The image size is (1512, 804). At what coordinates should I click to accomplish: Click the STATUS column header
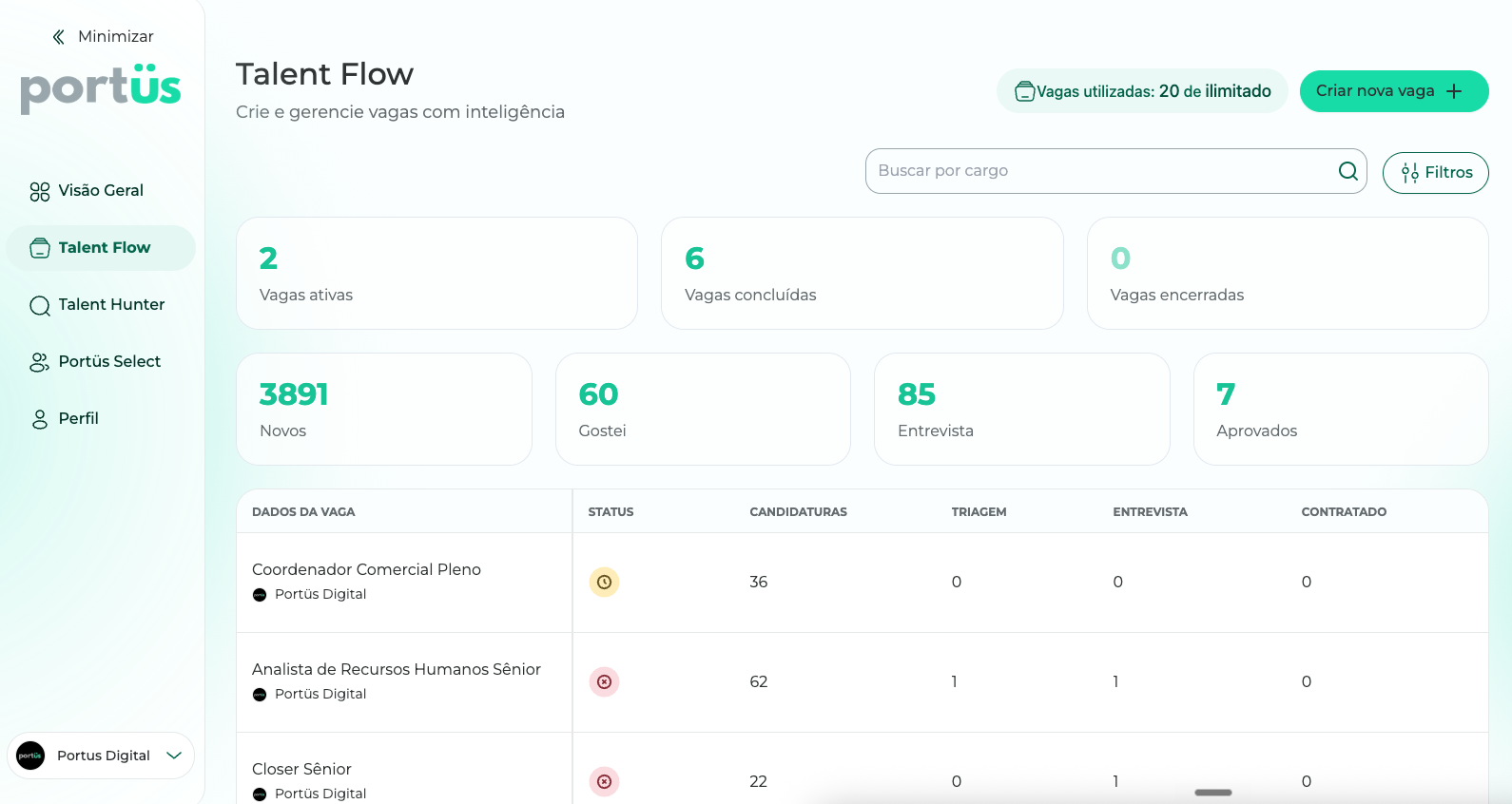coord(611,512)
